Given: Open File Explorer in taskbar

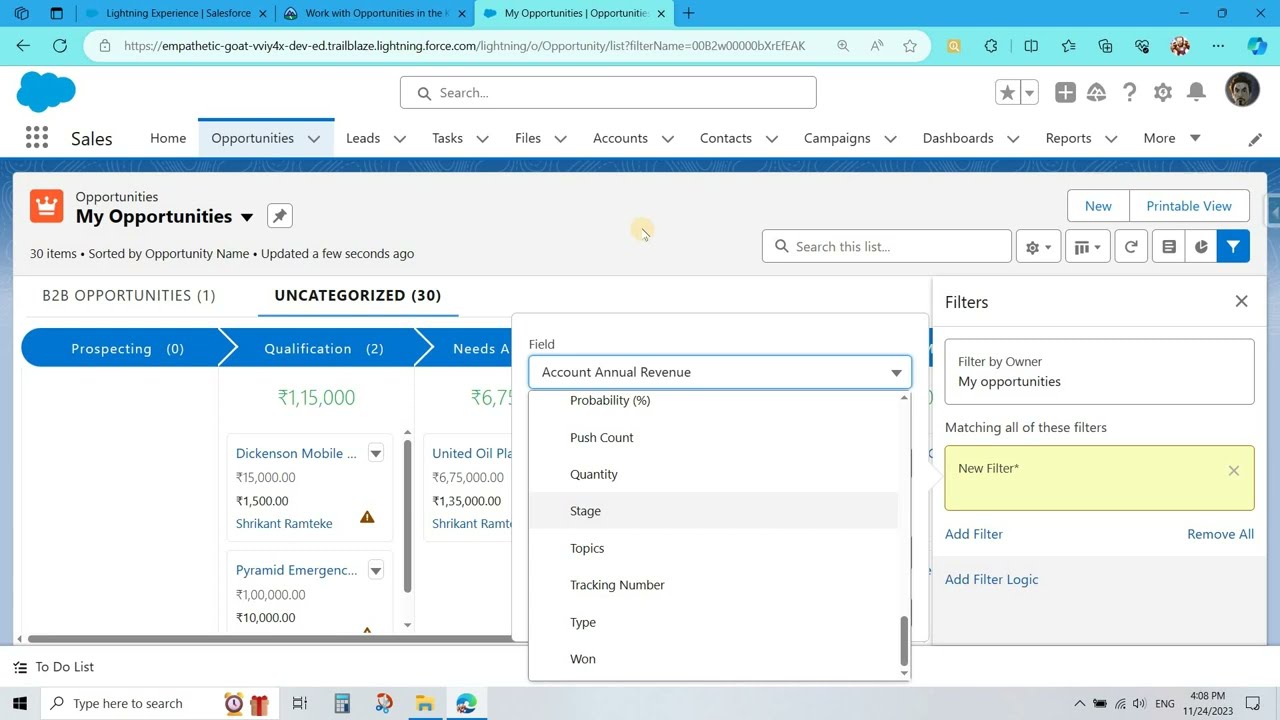Looking at the screenshot, I should pos(424,704).
